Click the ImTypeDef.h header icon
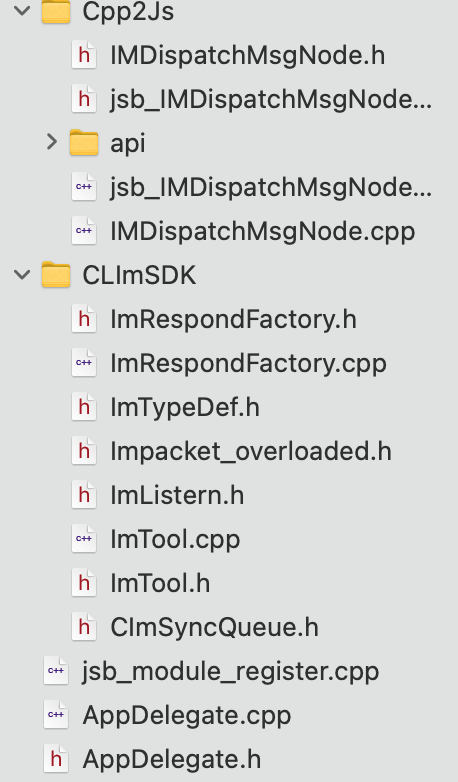The width and height of the screenshot is (458, 782). point(84,406)
